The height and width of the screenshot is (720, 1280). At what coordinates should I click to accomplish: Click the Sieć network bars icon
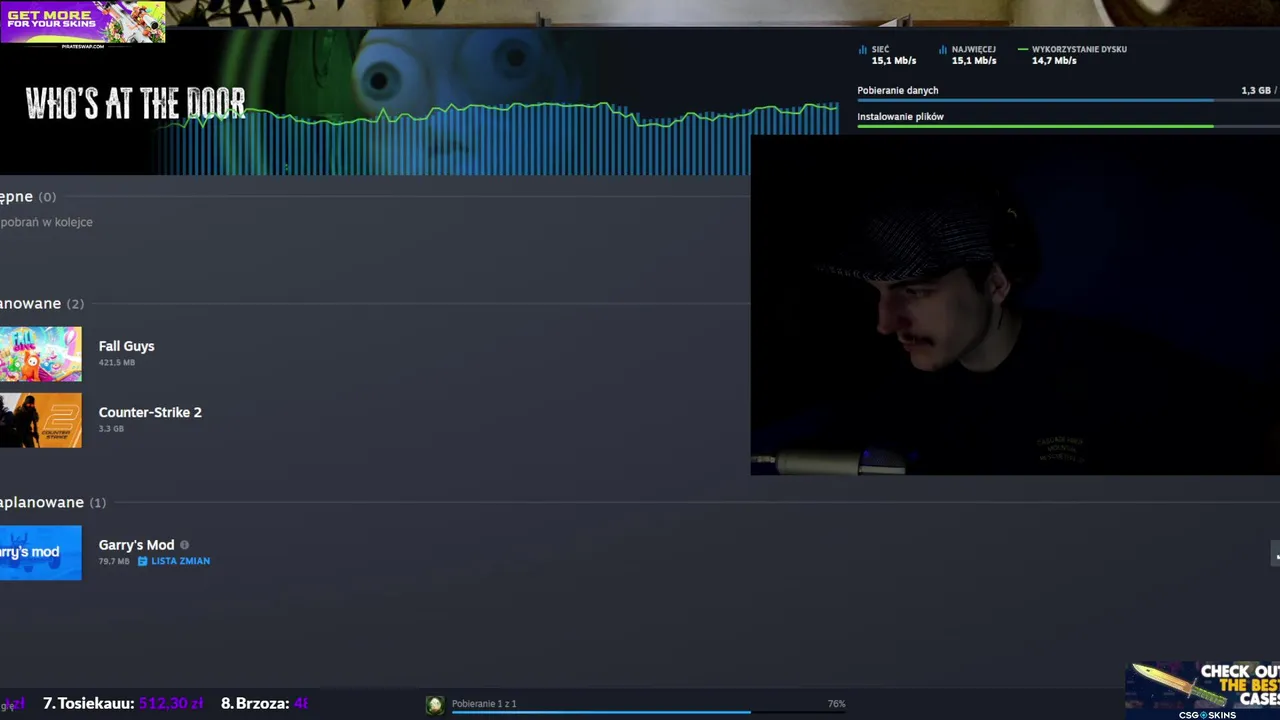point(863,49)
